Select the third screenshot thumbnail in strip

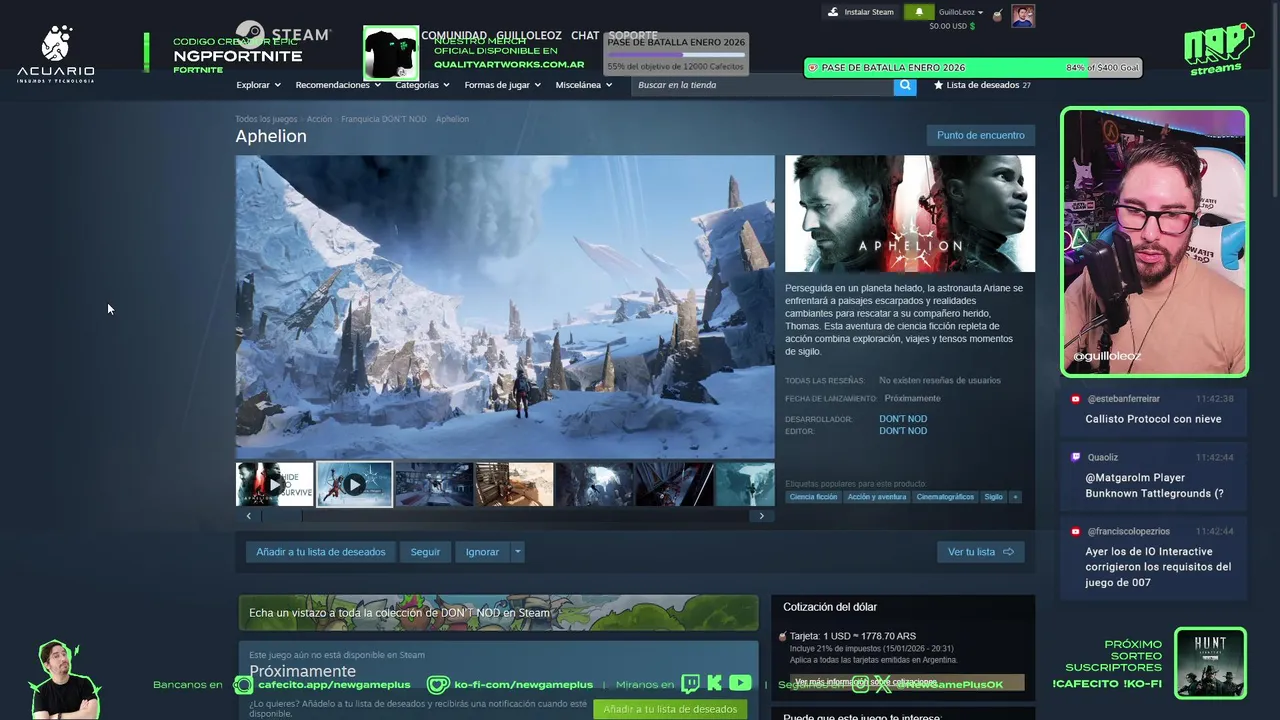coord(434,484)
